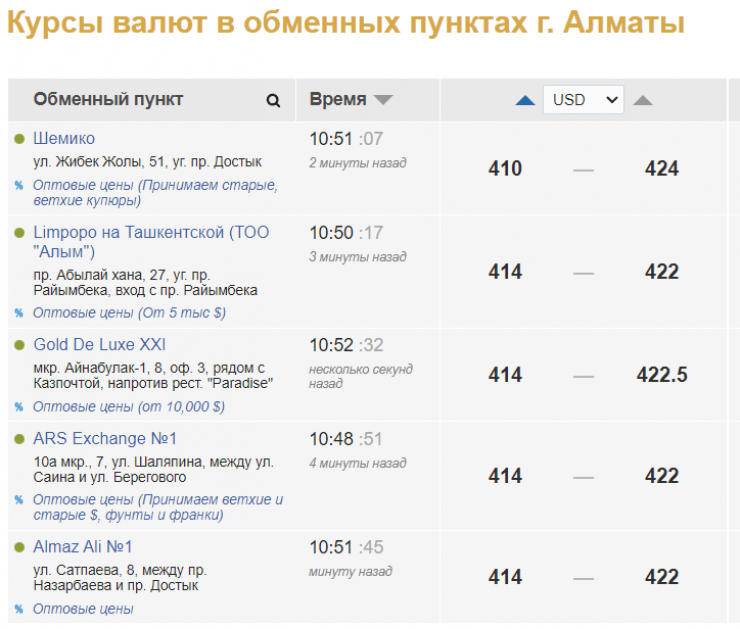740x629 pixels.
Task: Click percent icon beside Gold De Luxe wholesale
Action: click(x=18, y=407)
